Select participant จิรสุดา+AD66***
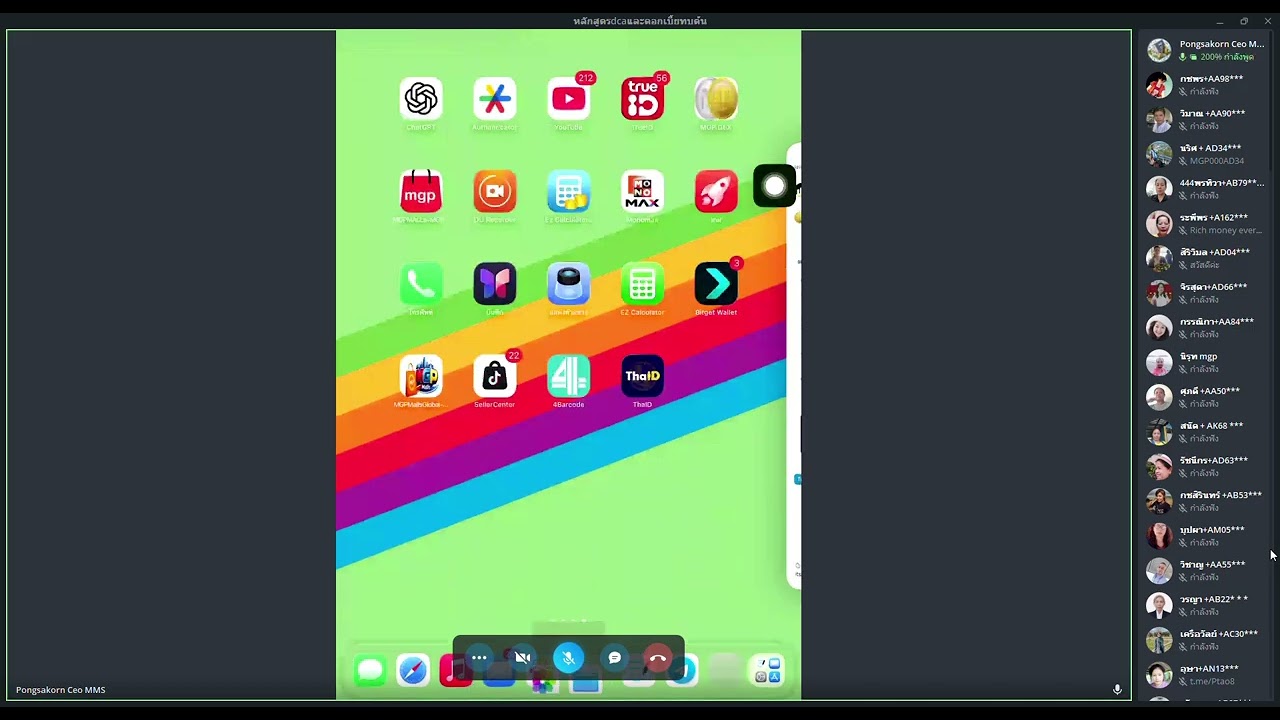The width and height of the screenshot is (1280, 720). pyautogui.click(x=1206, y=293)
